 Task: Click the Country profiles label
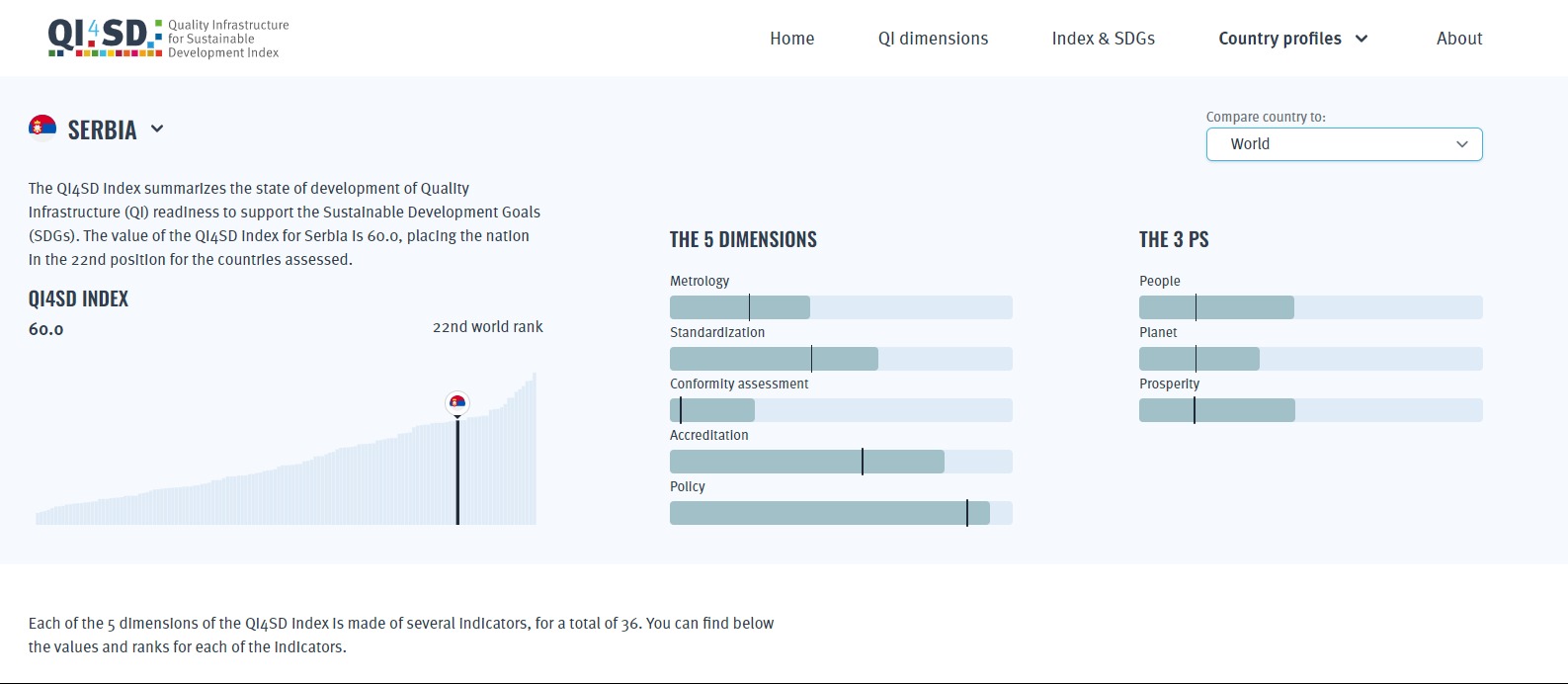(x=1279, y=39)
